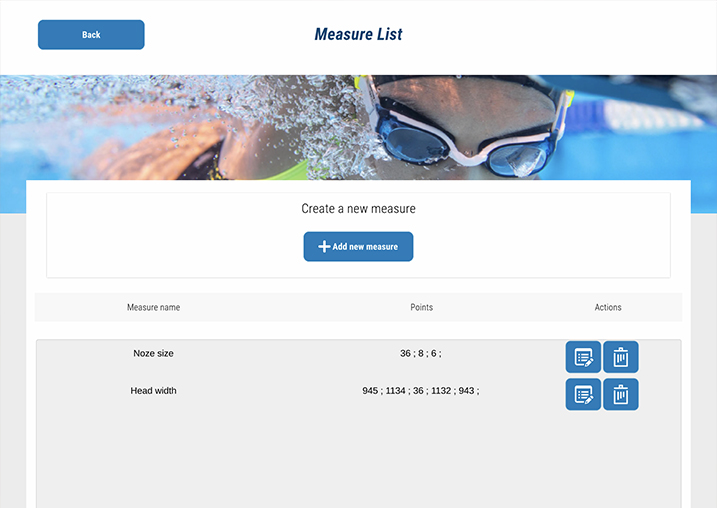Click the Measure name column header
Screen dimensions: 717x508
click(153, 307)
